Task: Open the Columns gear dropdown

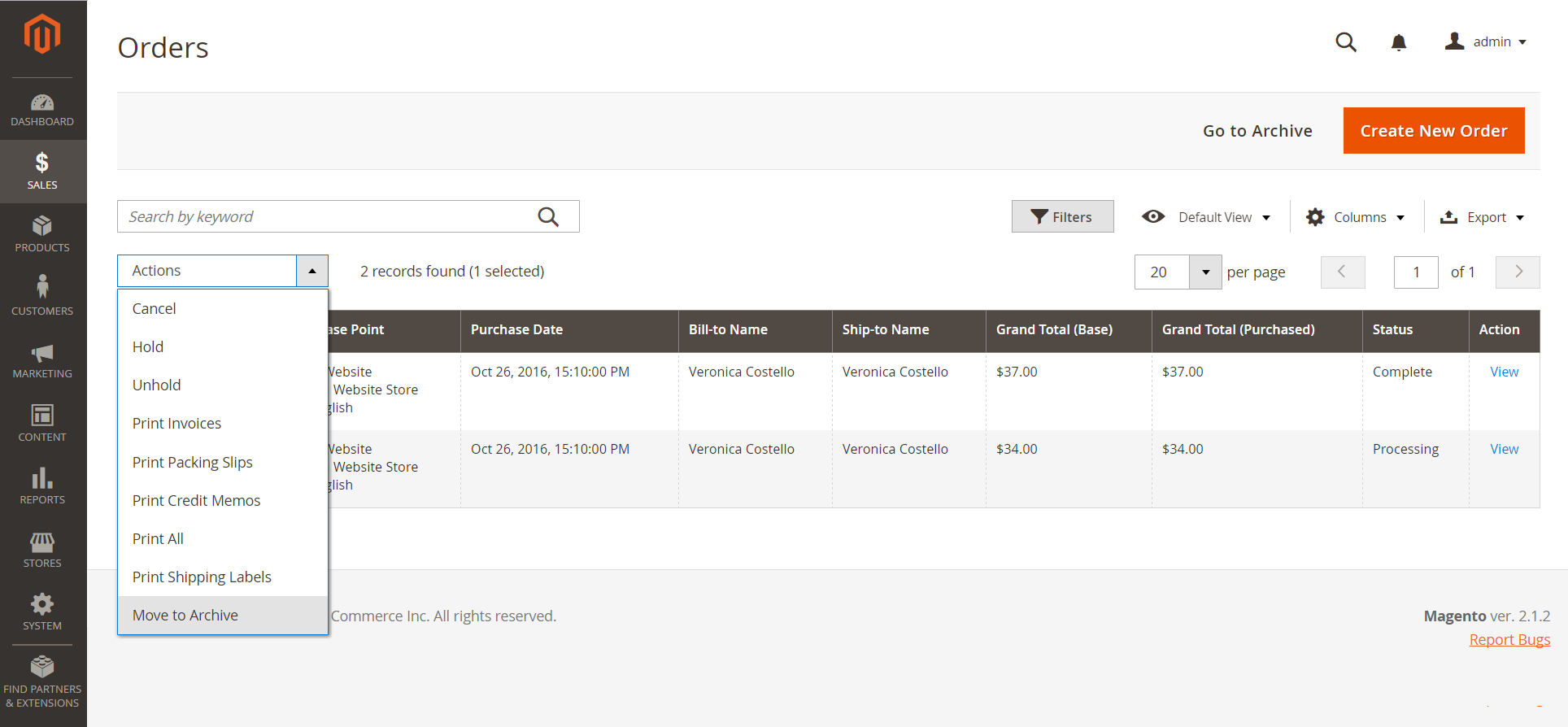Action: coord(1356,217)
